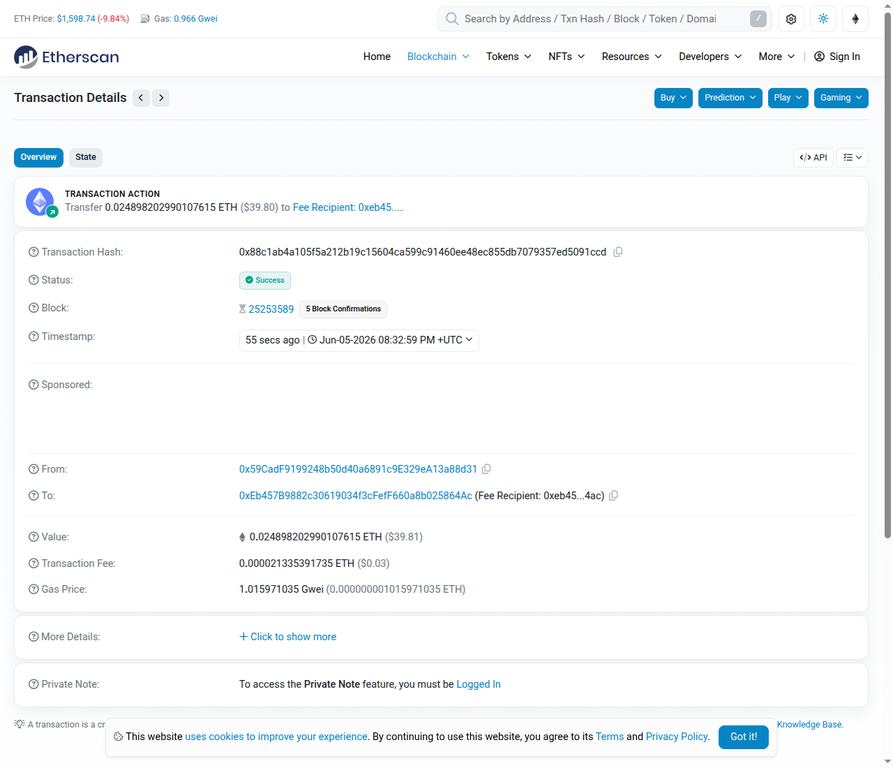Click the search magnifier icon
Screen dimensions: 893x768
[x=452, y=19]
